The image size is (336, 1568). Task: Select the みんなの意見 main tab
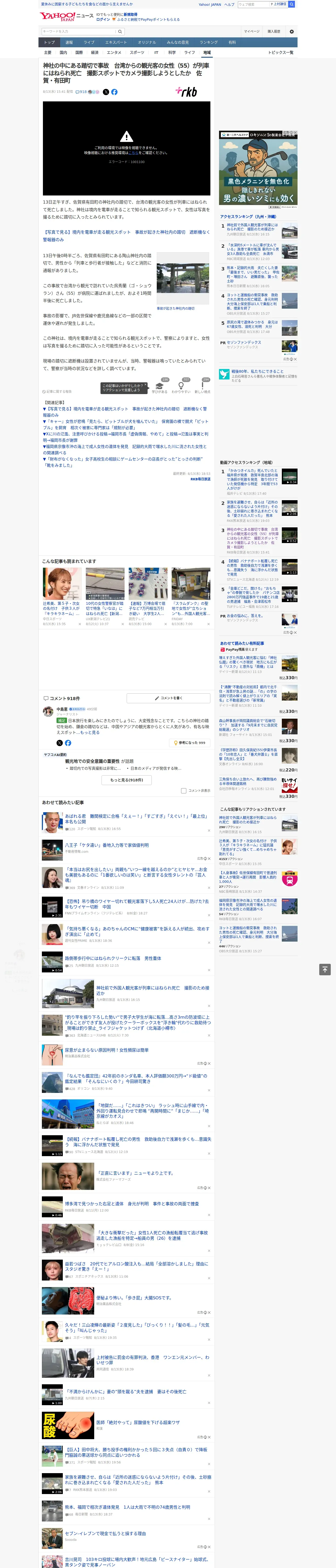click(x=177, y=42)
